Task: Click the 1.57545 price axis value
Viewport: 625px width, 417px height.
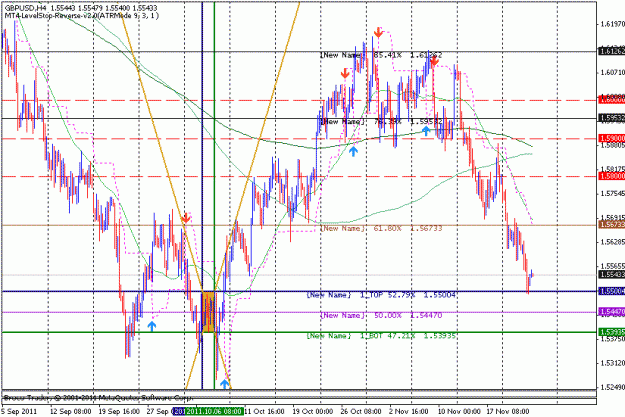Action: pos(613,194)
